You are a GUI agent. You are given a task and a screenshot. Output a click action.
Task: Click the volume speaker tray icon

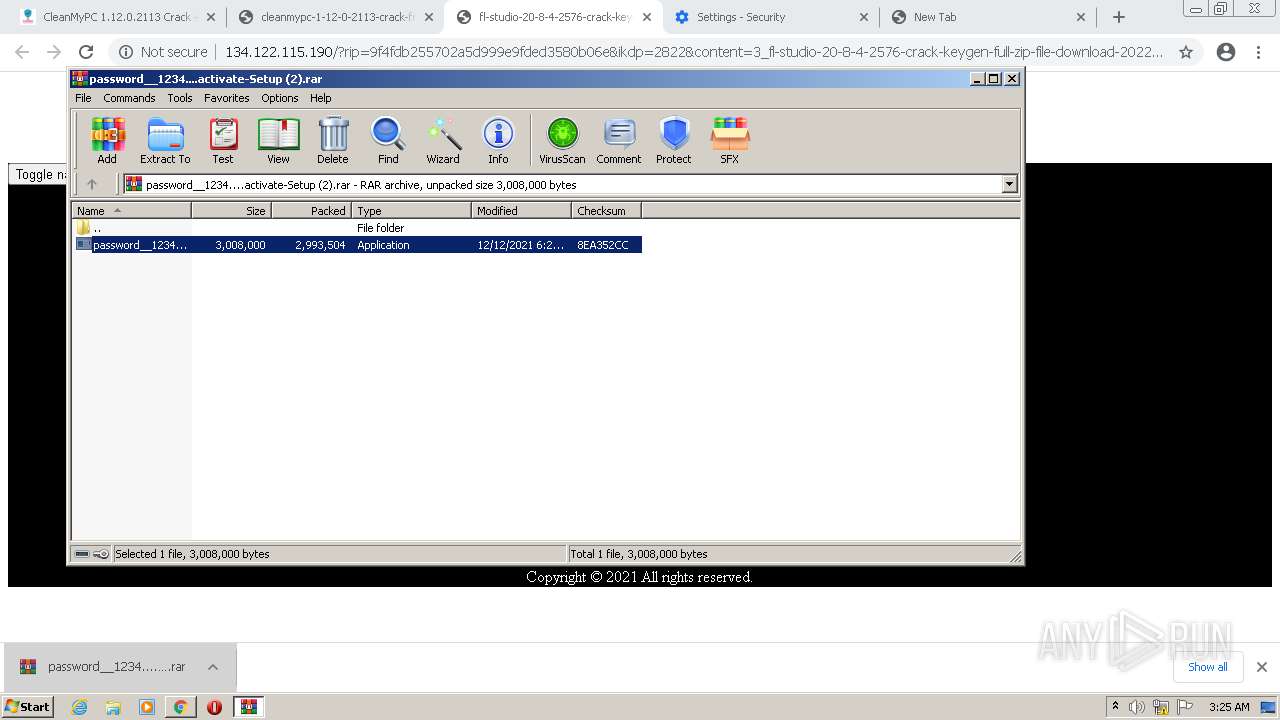(1137, 707)
